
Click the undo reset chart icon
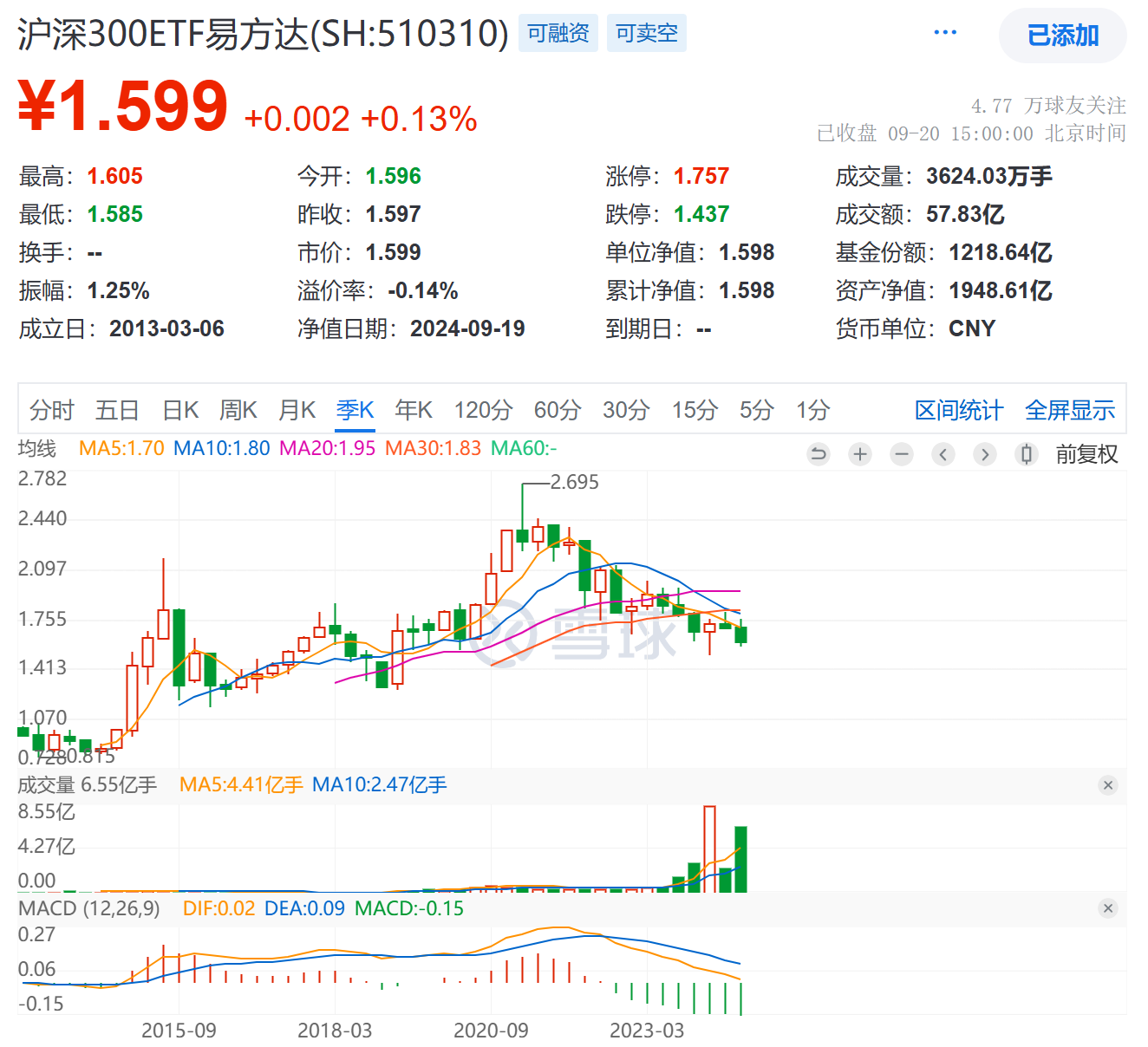tap(818, 454)
